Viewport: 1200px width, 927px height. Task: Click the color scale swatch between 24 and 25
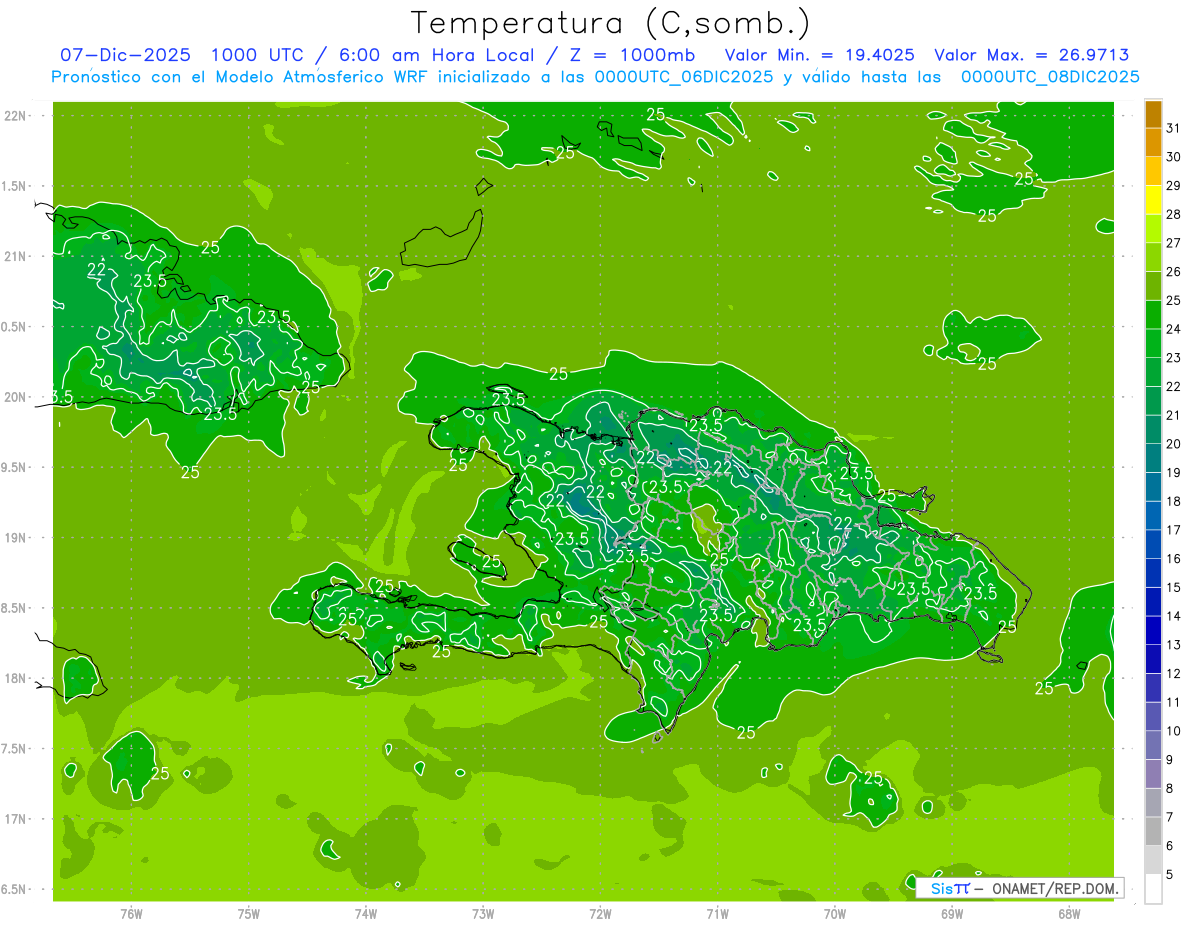(x=1153, y=315)
